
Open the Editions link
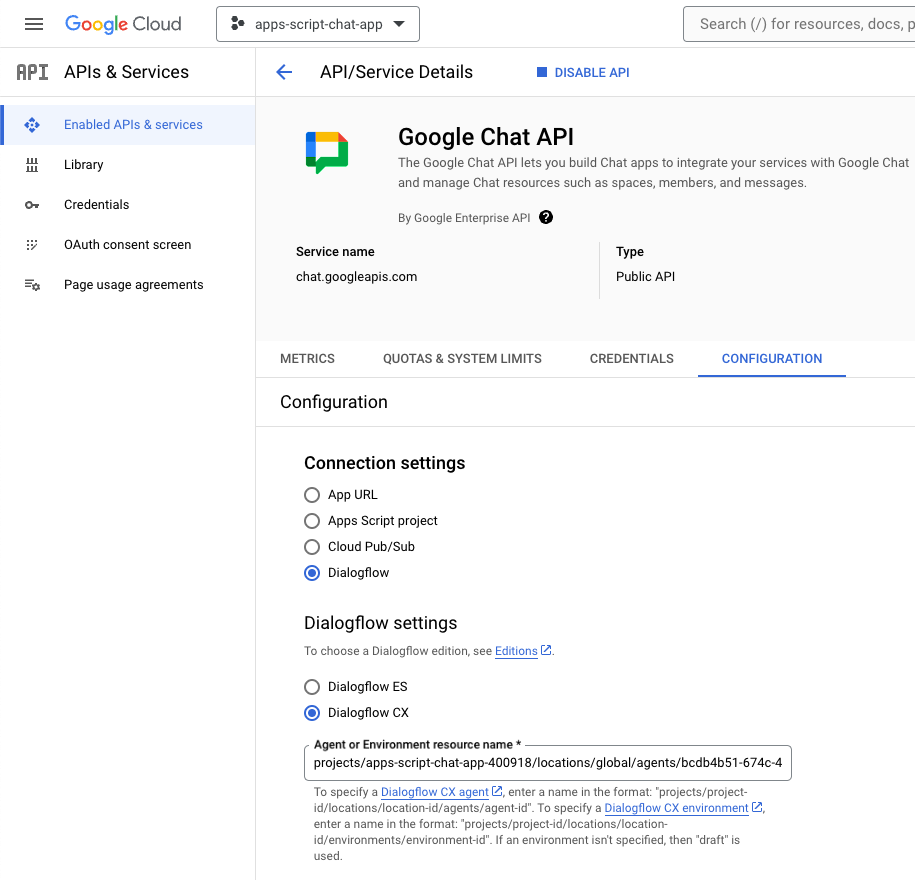click(x=516, y=651)
